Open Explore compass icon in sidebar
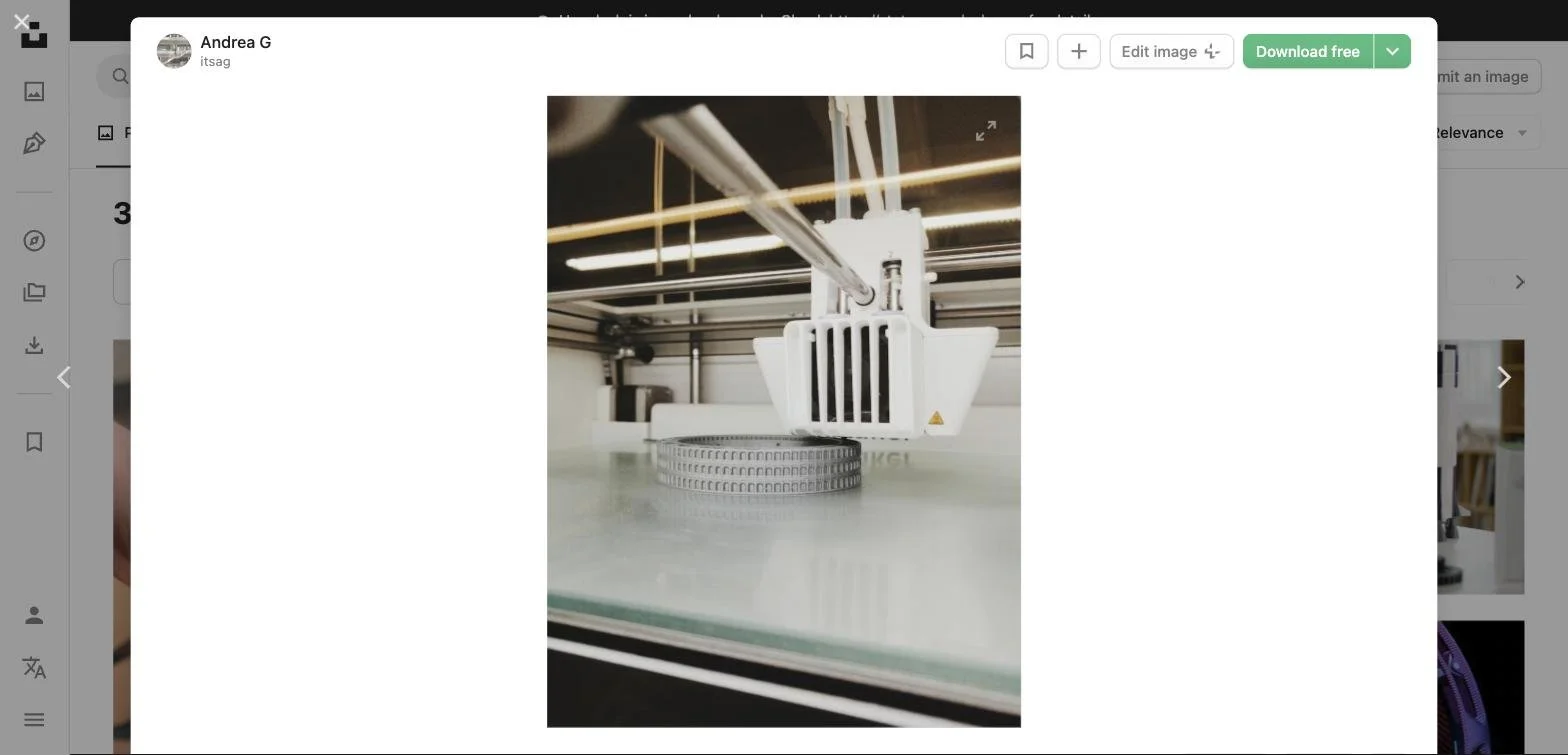1568x755 pixels. (34, 241)
